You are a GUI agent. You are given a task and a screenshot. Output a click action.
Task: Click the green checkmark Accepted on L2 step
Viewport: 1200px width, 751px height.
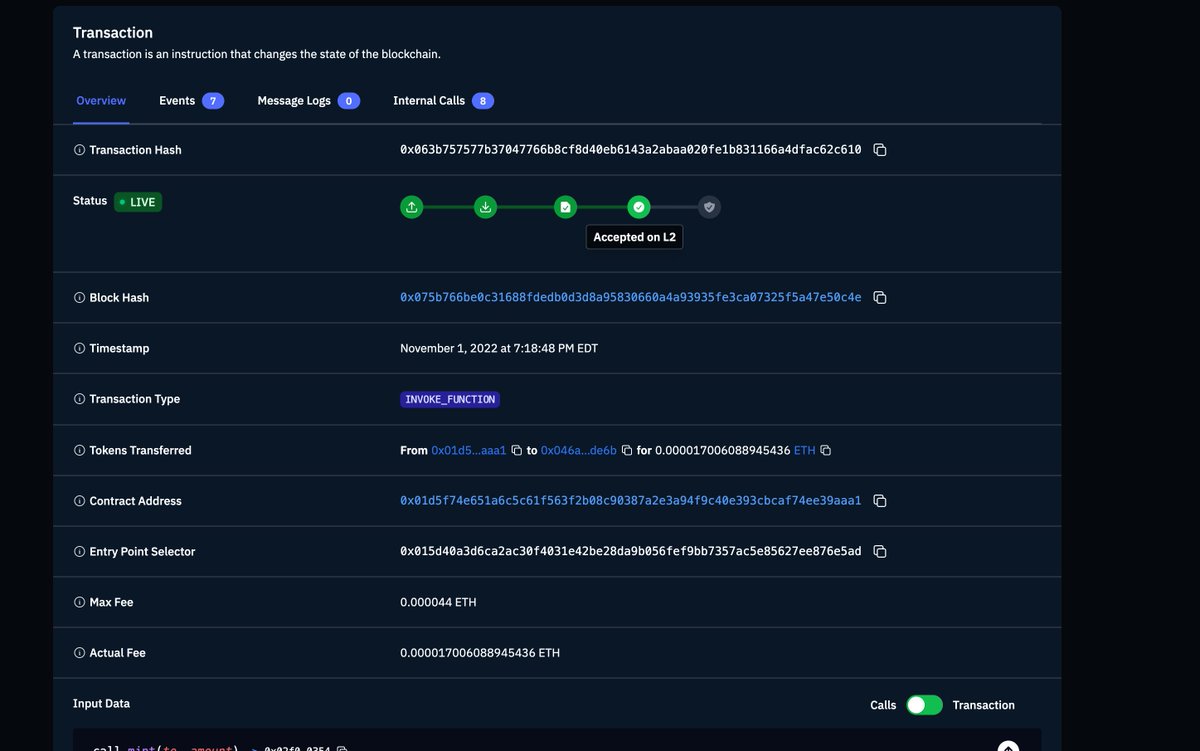click(x=639, y=207)
